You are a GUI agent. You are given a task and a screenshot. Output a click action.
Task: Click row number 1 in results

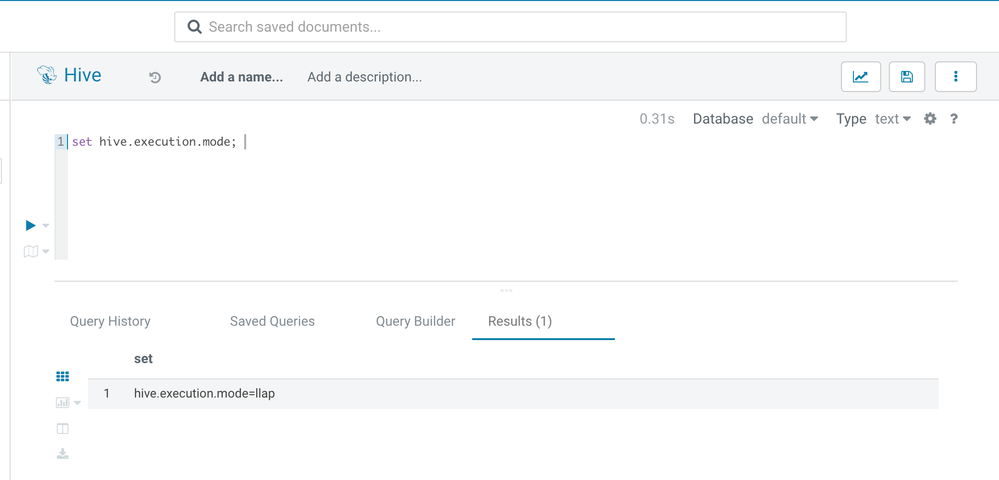(x=106, y=394)
